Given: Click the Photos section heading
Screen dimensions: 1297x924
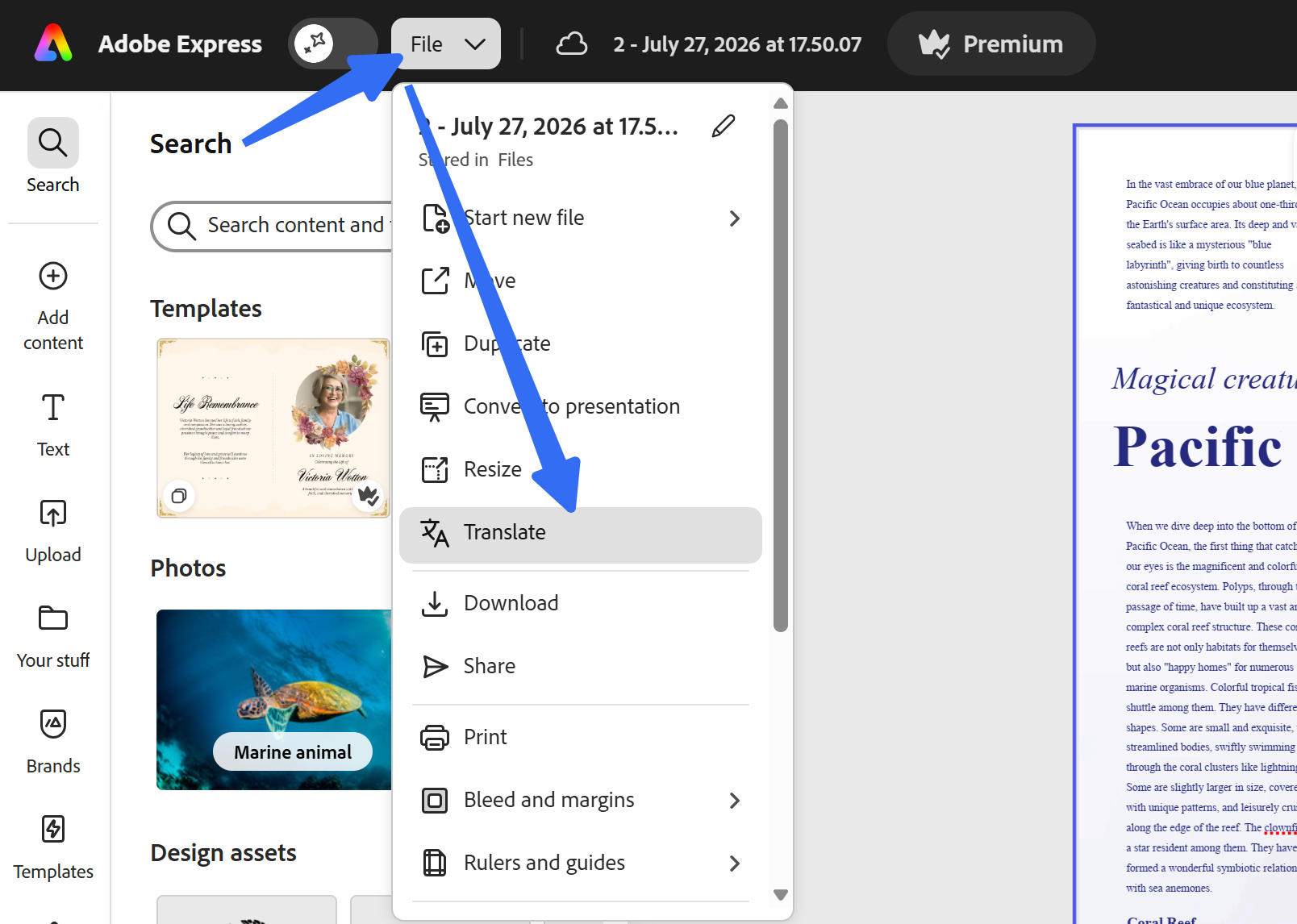Looking at the screenshot, I should [188, 568].
